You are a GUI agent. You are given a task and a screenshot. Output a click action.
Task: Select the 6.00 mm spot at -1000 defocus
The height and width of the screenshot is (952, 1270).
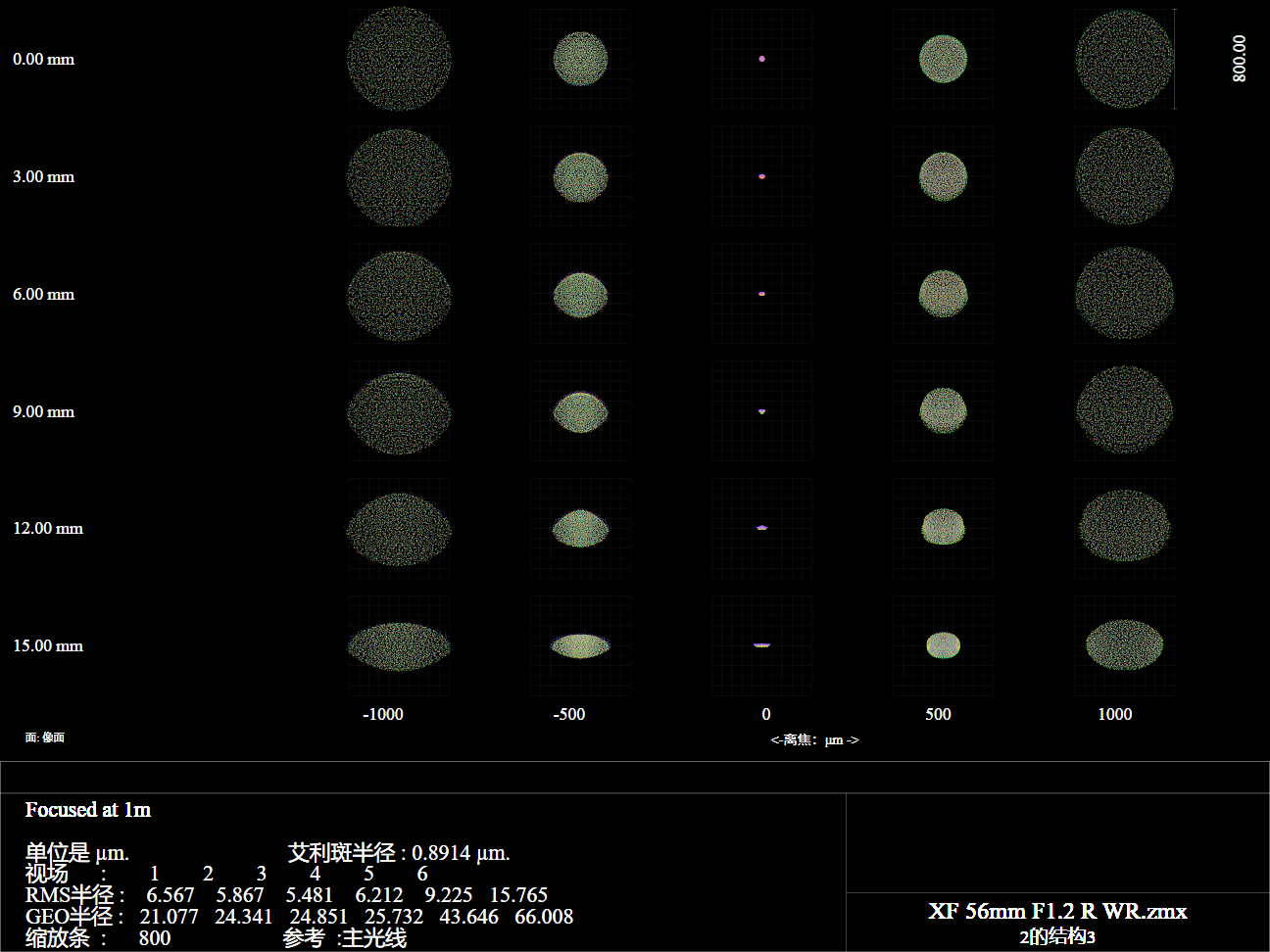pos(399,296)
